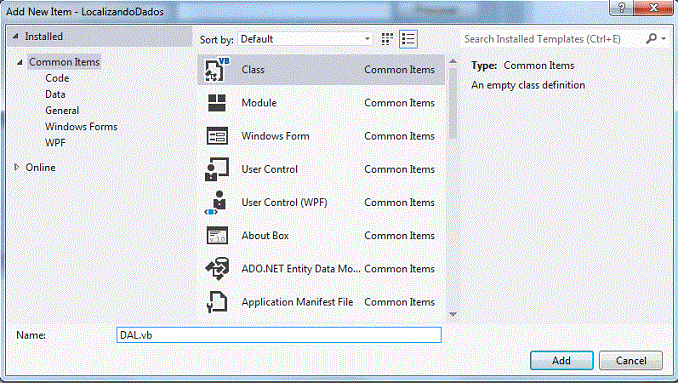Open the Sort by Default dropdown

[x=305, y=39]
